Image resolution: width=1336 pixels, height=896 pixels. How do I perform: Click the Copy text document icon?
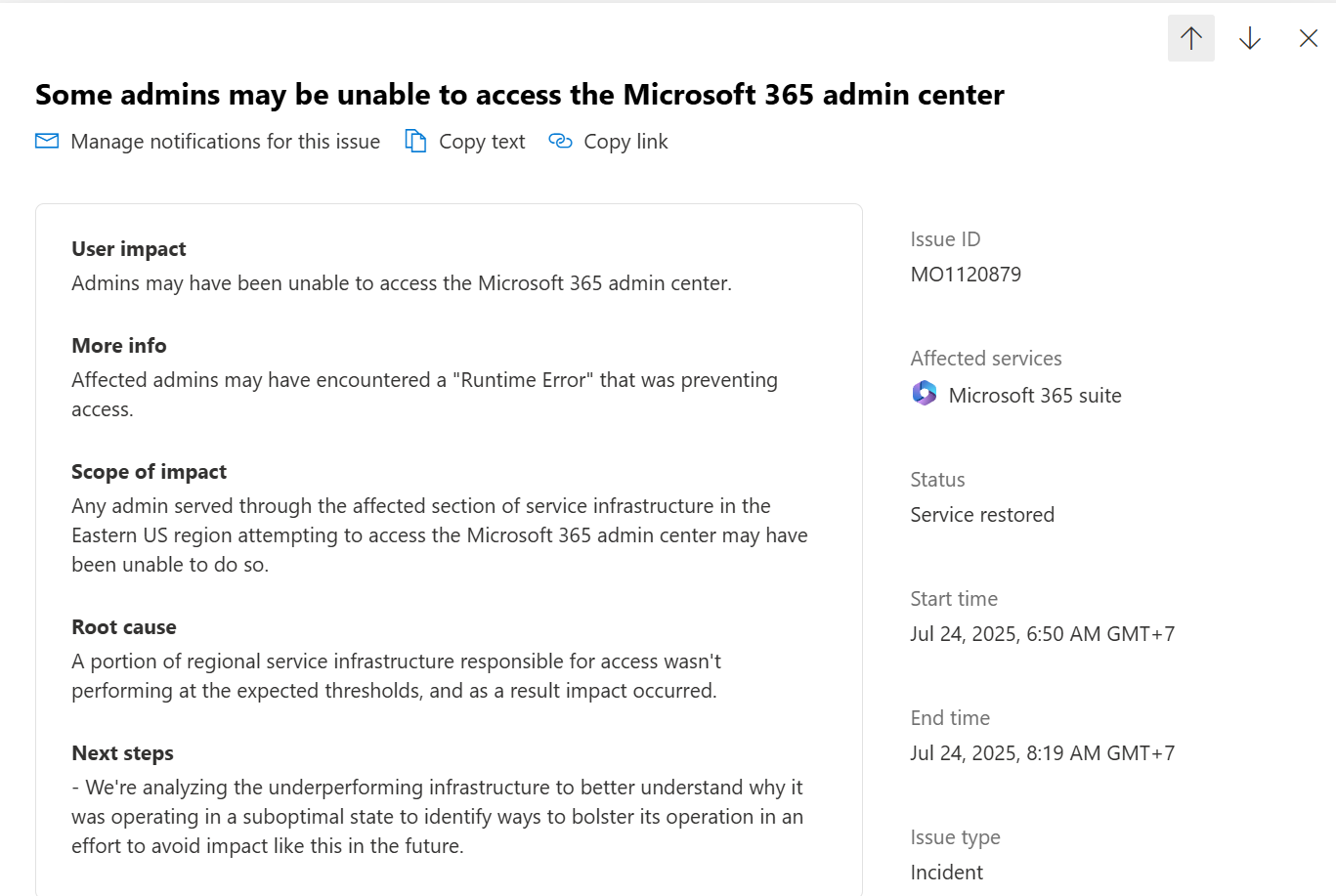(415, 141)
